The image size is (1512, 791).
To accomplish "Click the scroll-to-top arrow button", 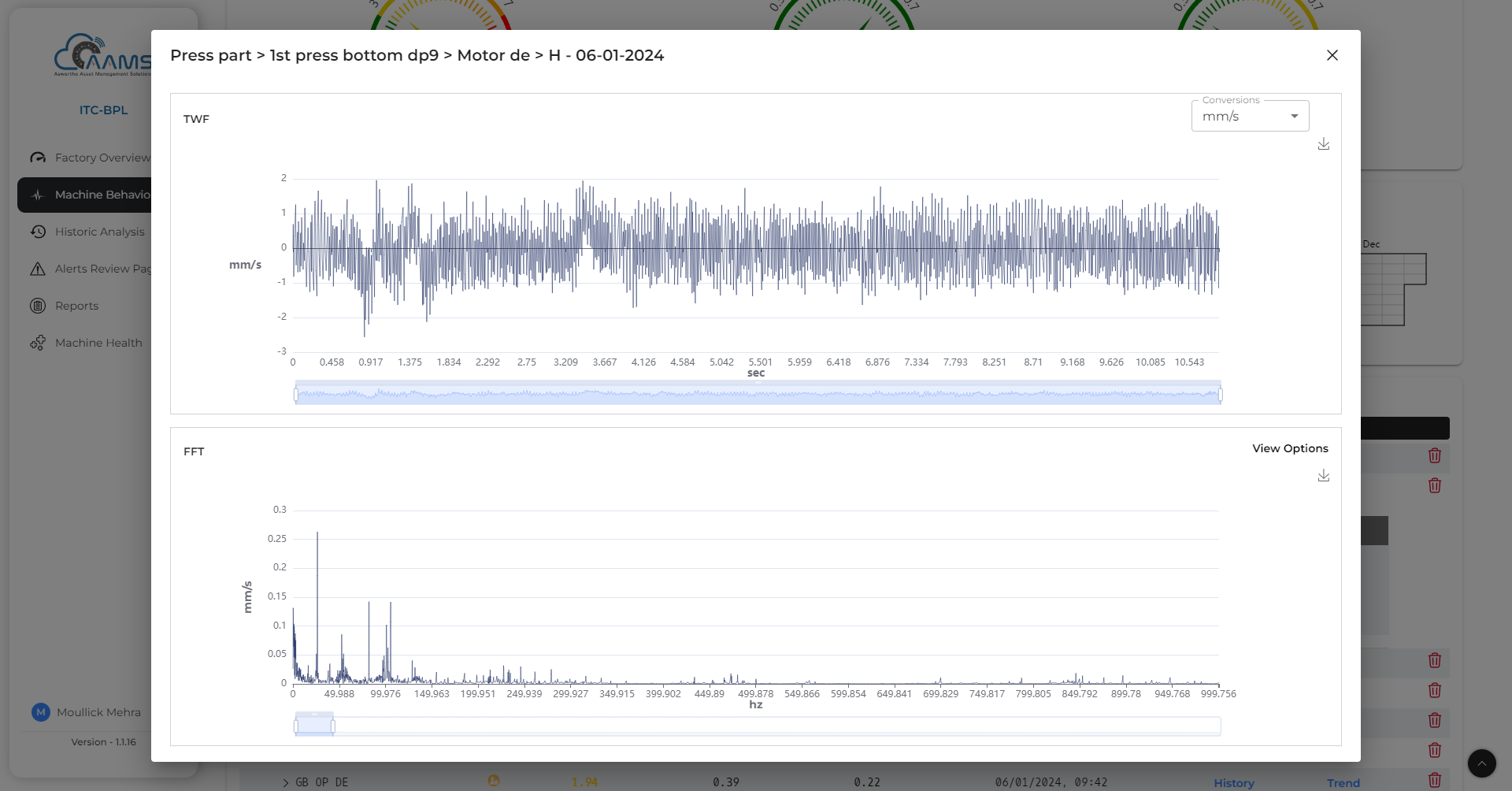I will coord(1481,763).
